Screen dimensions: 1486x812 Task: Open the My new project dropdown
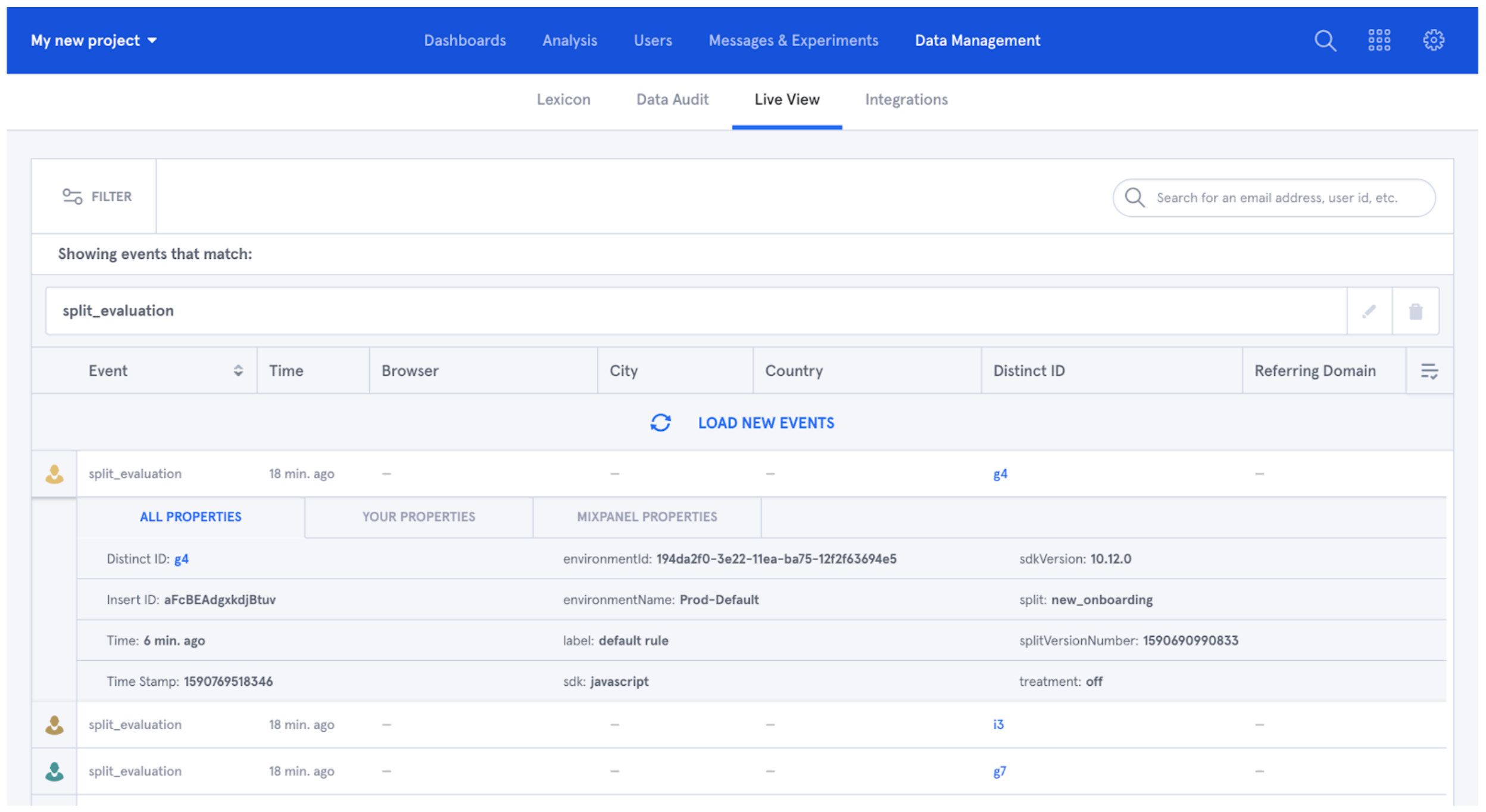coord(93,40)
